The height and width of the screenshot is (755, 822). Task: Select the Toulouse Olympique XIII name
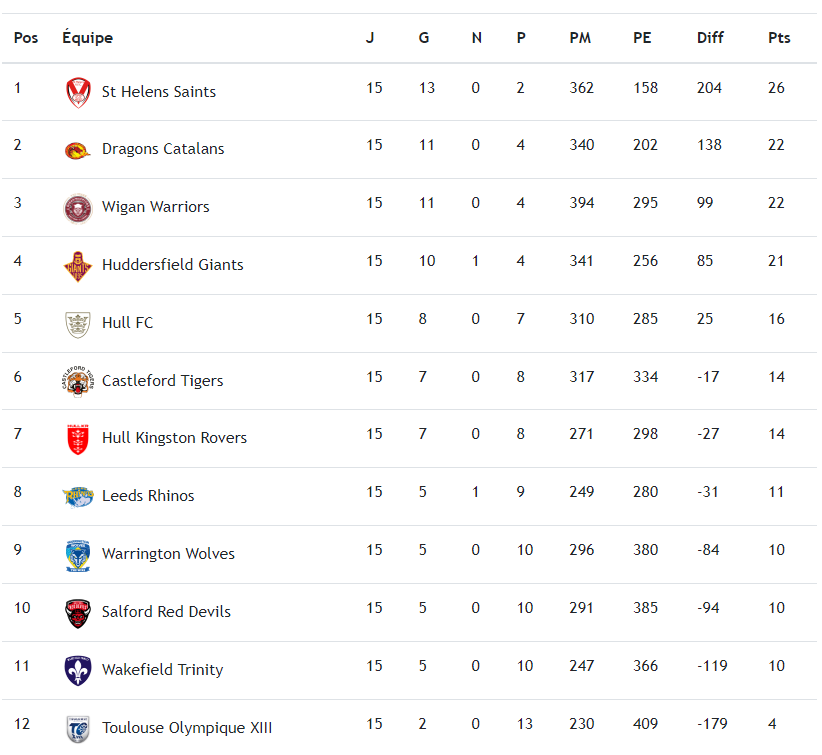[187, 728]
